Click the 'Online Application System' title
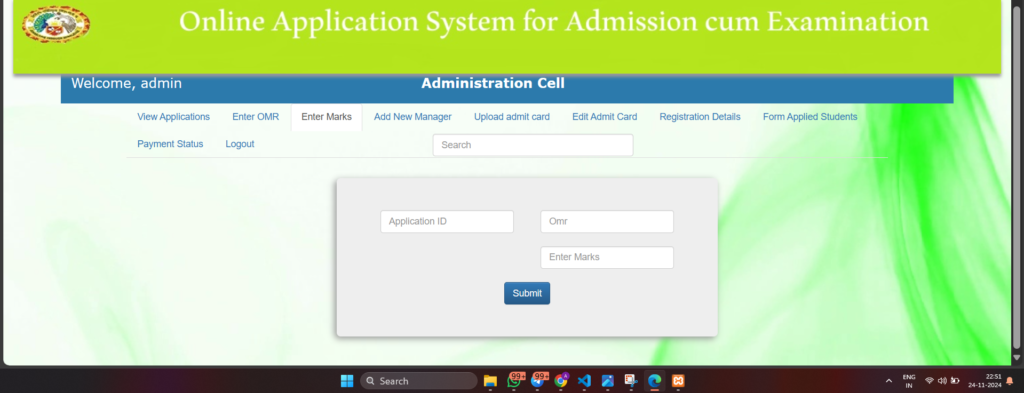This screenshot has width=1024, height=393. tap(554, 22)
